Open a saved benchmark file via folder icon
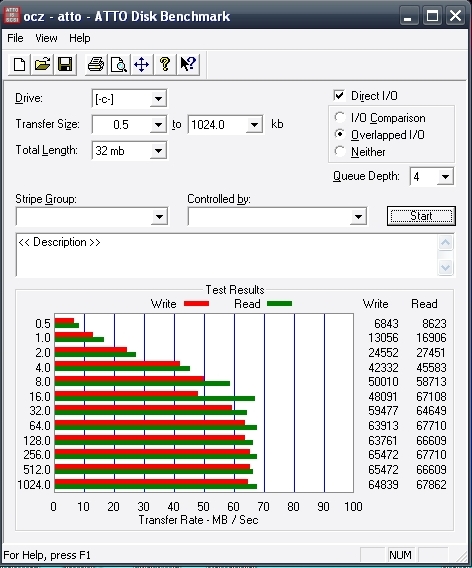The image size is (472, 568). (42, 65)
